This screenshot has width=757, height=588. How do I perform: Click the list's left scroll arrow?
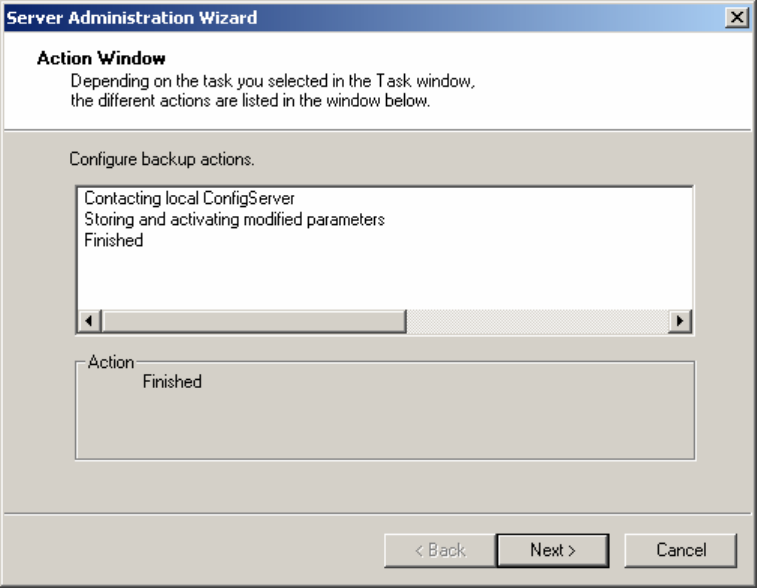[89, 322]
